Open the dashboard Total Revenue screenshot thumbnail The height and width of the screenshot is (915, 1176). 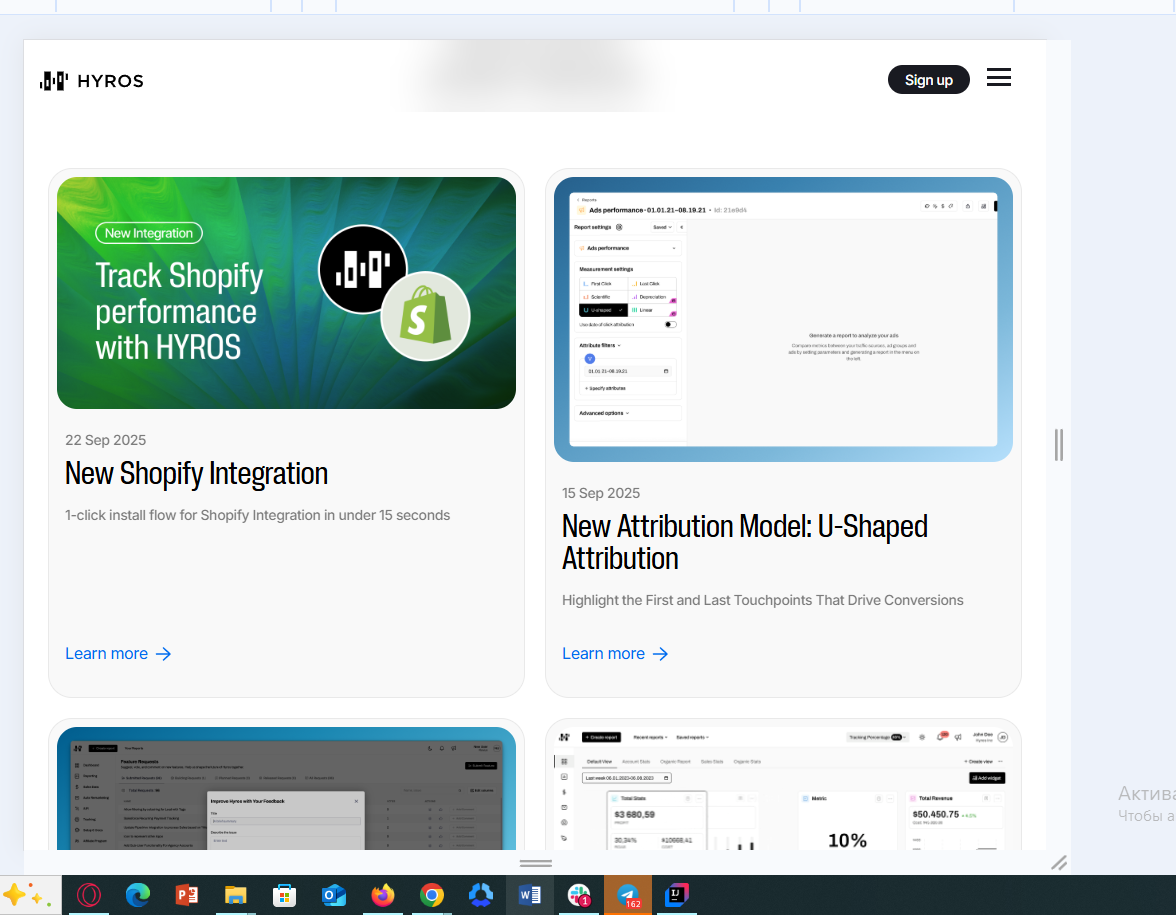(783, 788)
